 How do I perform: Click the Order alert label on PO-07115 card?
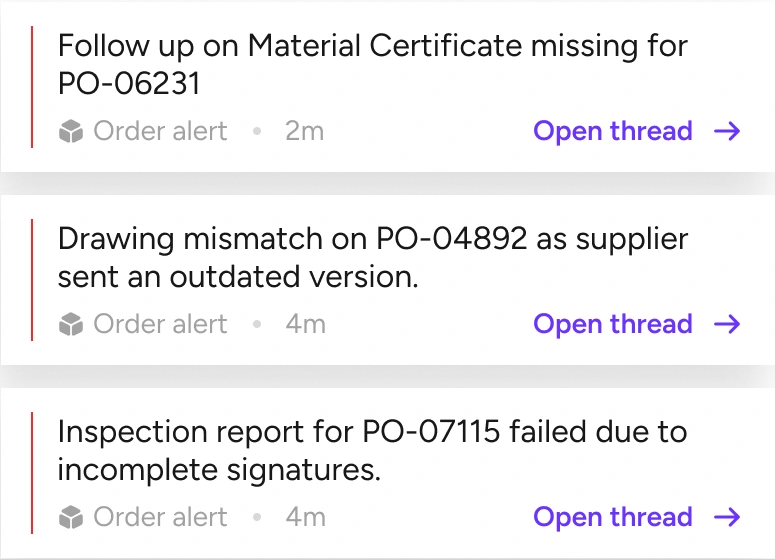click(160, 517)
